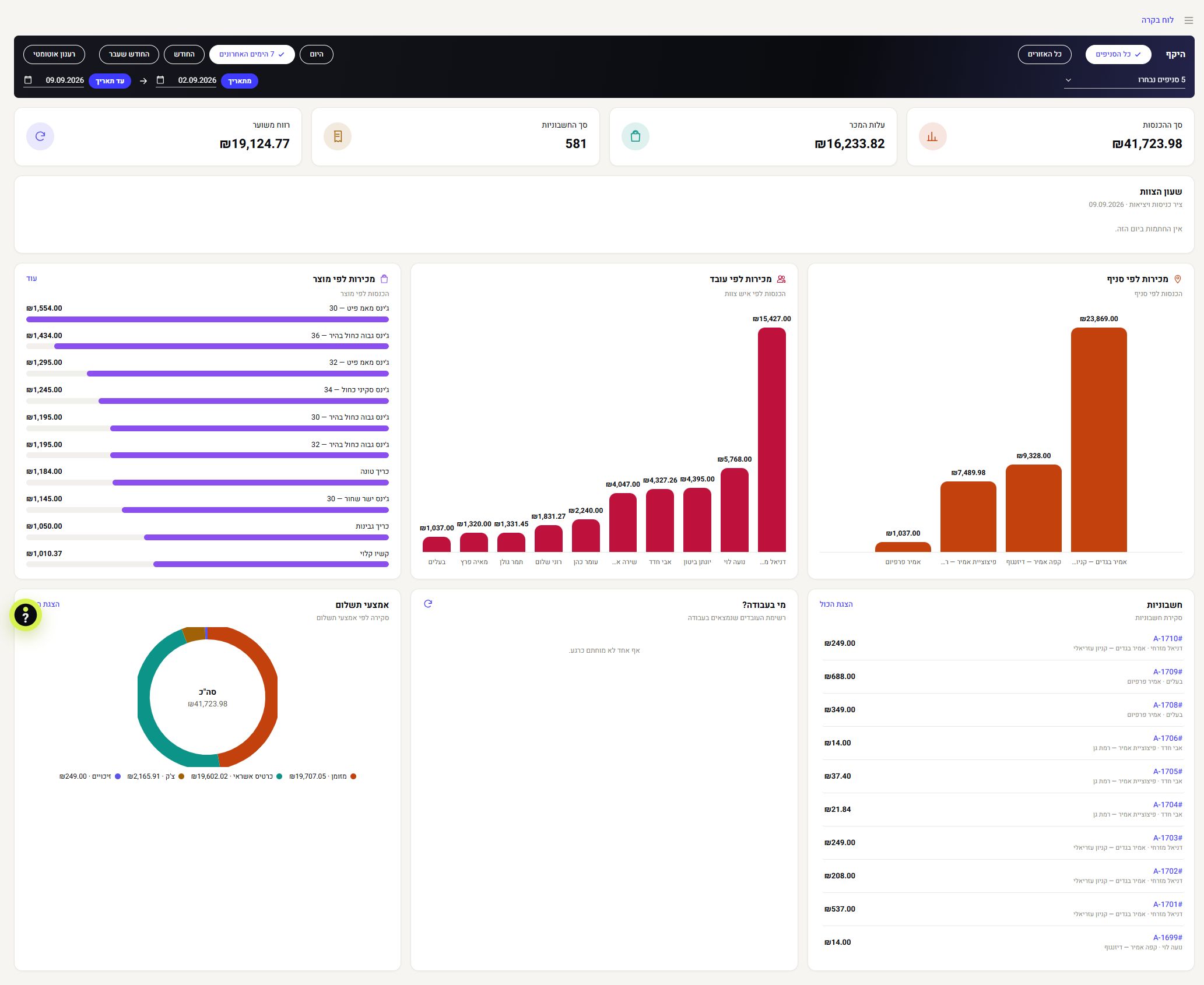The height and width of the screenshot is (985, 1204).
Task: Click עוד link in product sales card
Action: tap(31, 279)
